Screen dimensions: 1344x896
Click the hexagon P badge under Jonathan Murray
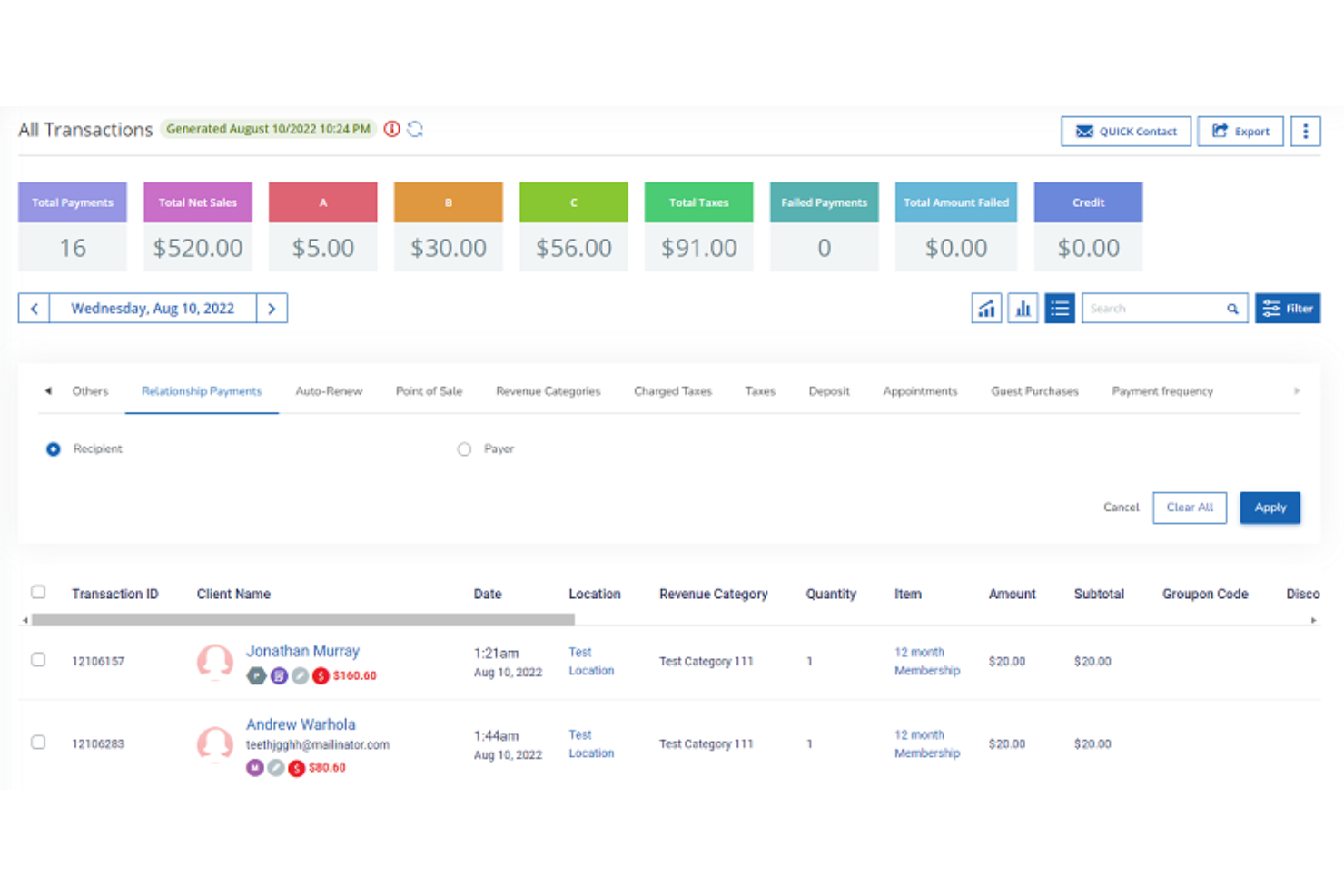click(256, 675)
